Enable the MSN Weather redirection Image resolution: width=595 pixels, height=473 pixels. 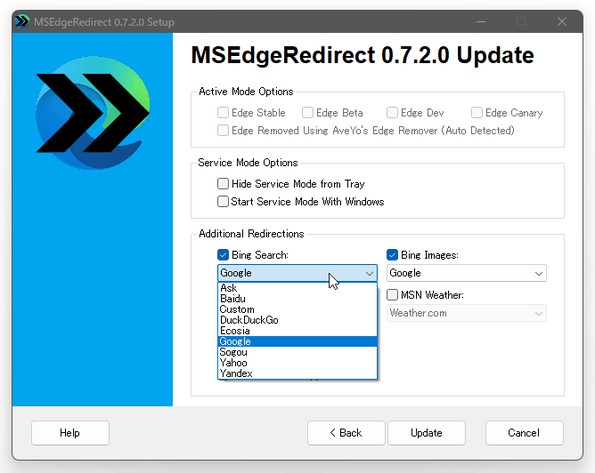392,295
